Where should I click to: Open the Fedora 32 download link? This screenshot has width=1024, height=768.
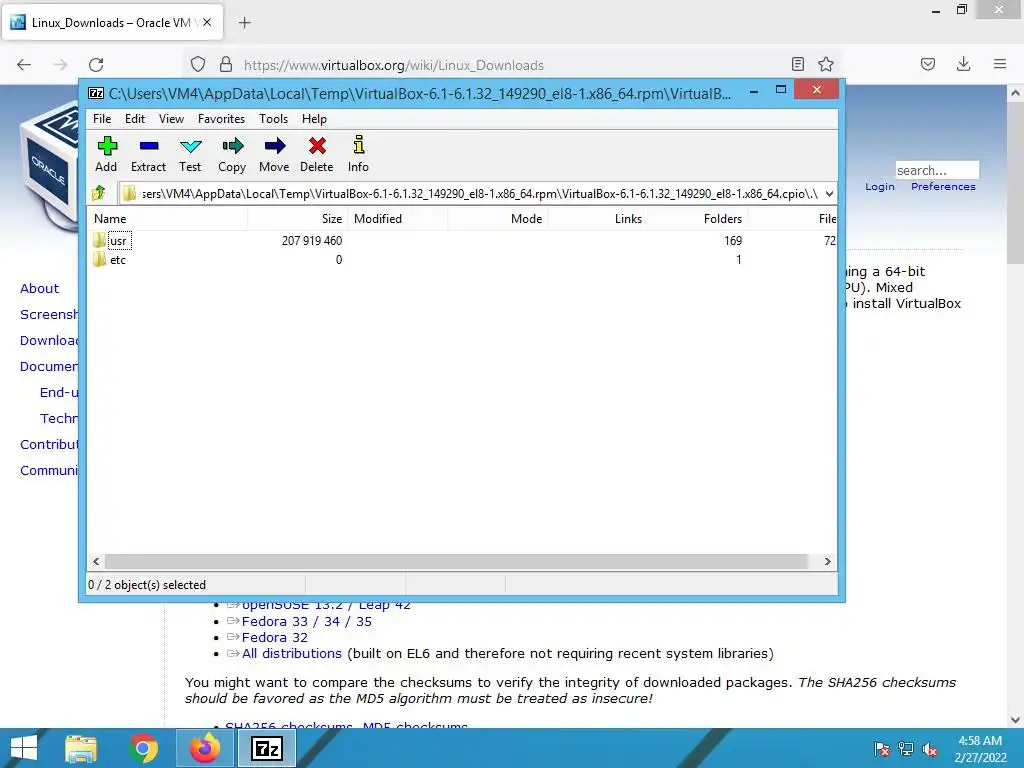click(x=274, y=637)
